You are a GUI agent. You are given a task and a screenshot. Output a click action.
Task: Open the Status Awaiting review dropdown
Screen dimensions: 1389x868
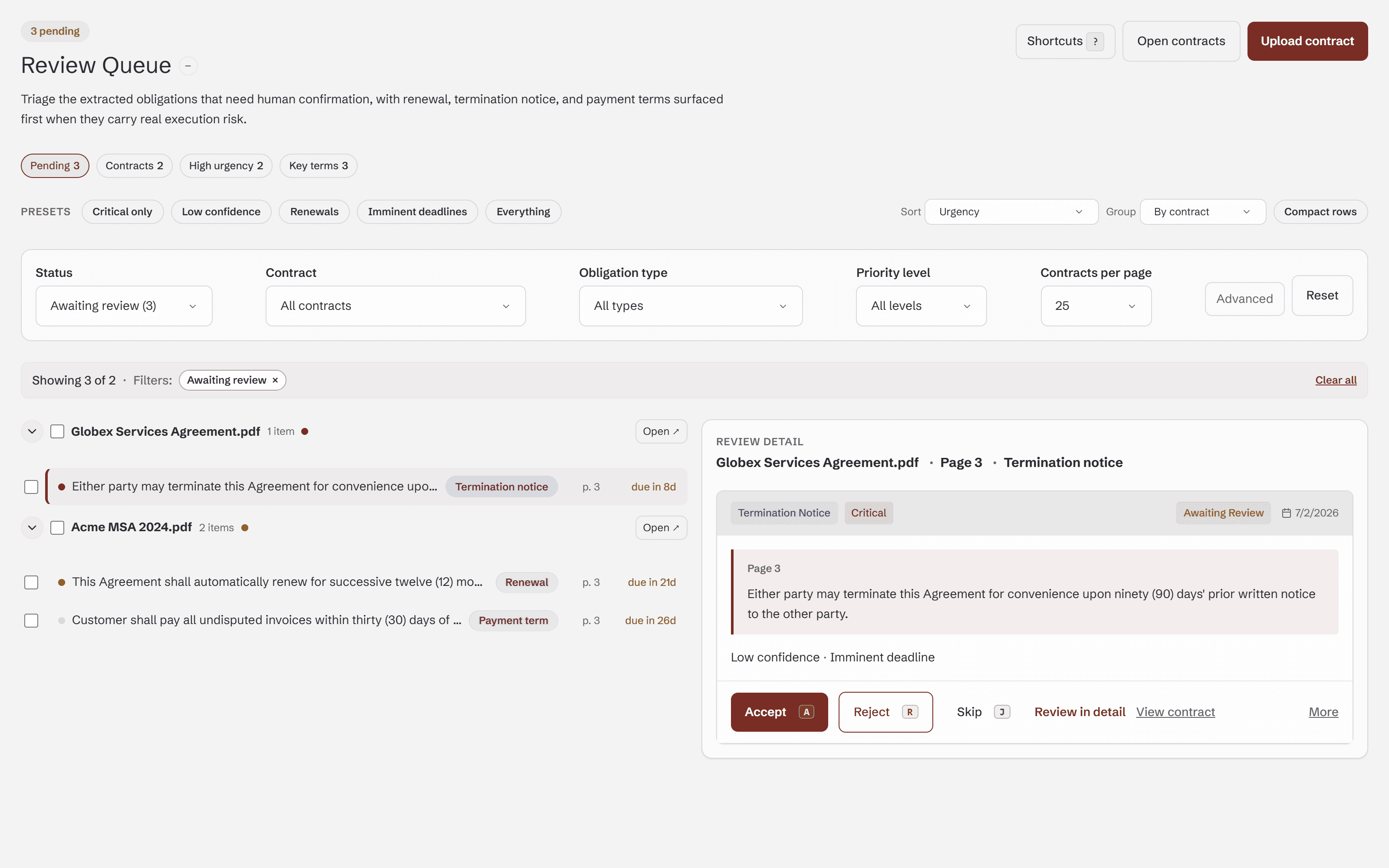(x=124, y=306)
